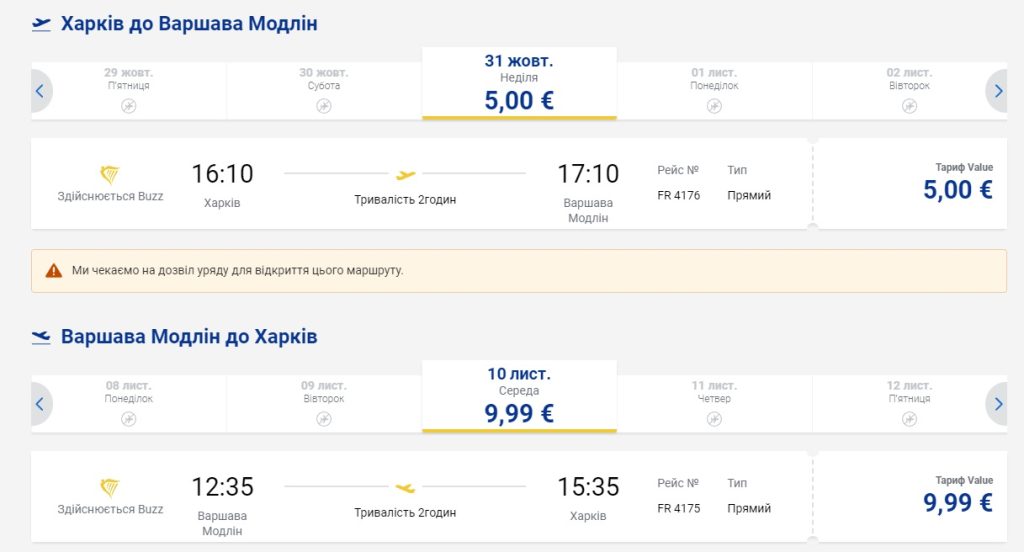Click the no-flight icon under 02 лист.

coord(908,105)
